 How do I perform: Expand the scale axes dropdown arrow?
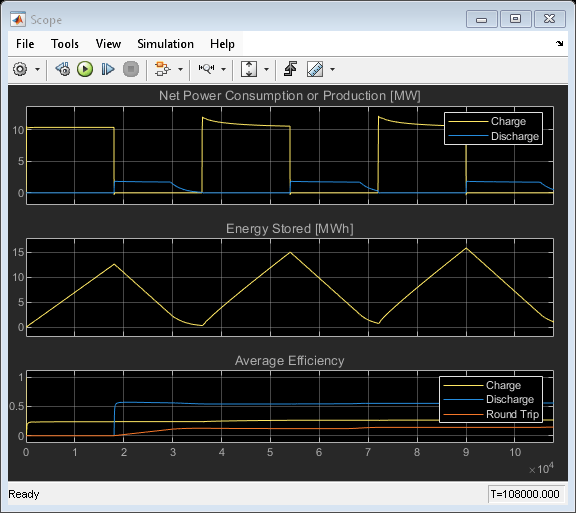[267, 69]
